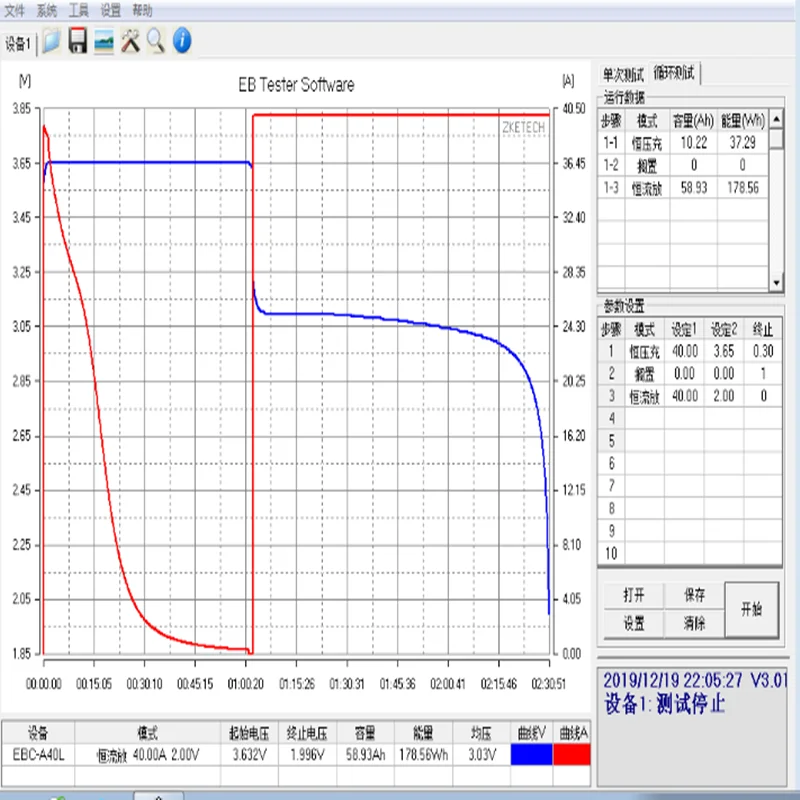
Task: Open the tools hammer-and-wrench icon
Action: (130, 41)
